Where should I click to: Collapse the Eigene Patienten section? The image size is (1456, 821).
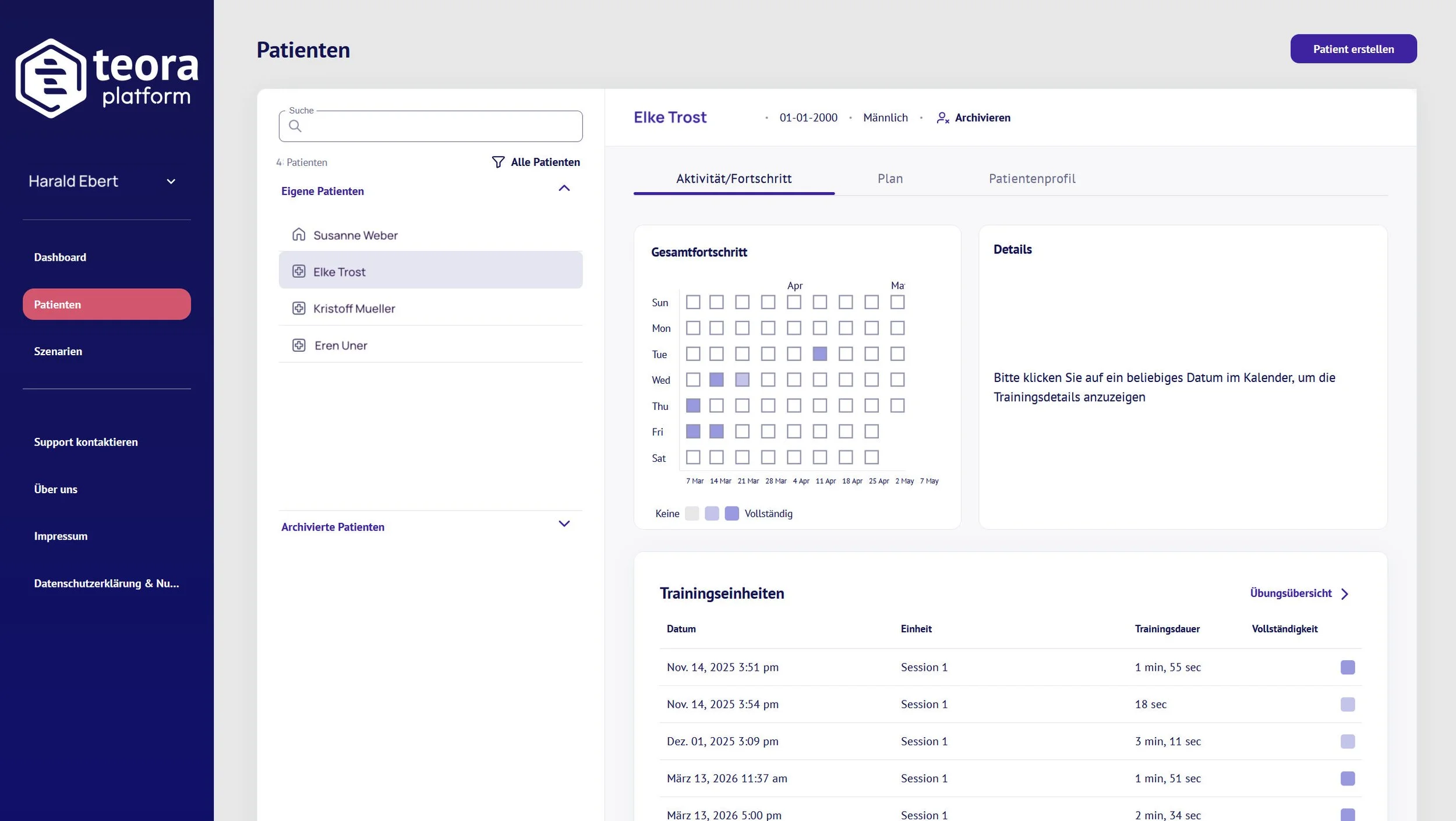[x=564, y=188]
